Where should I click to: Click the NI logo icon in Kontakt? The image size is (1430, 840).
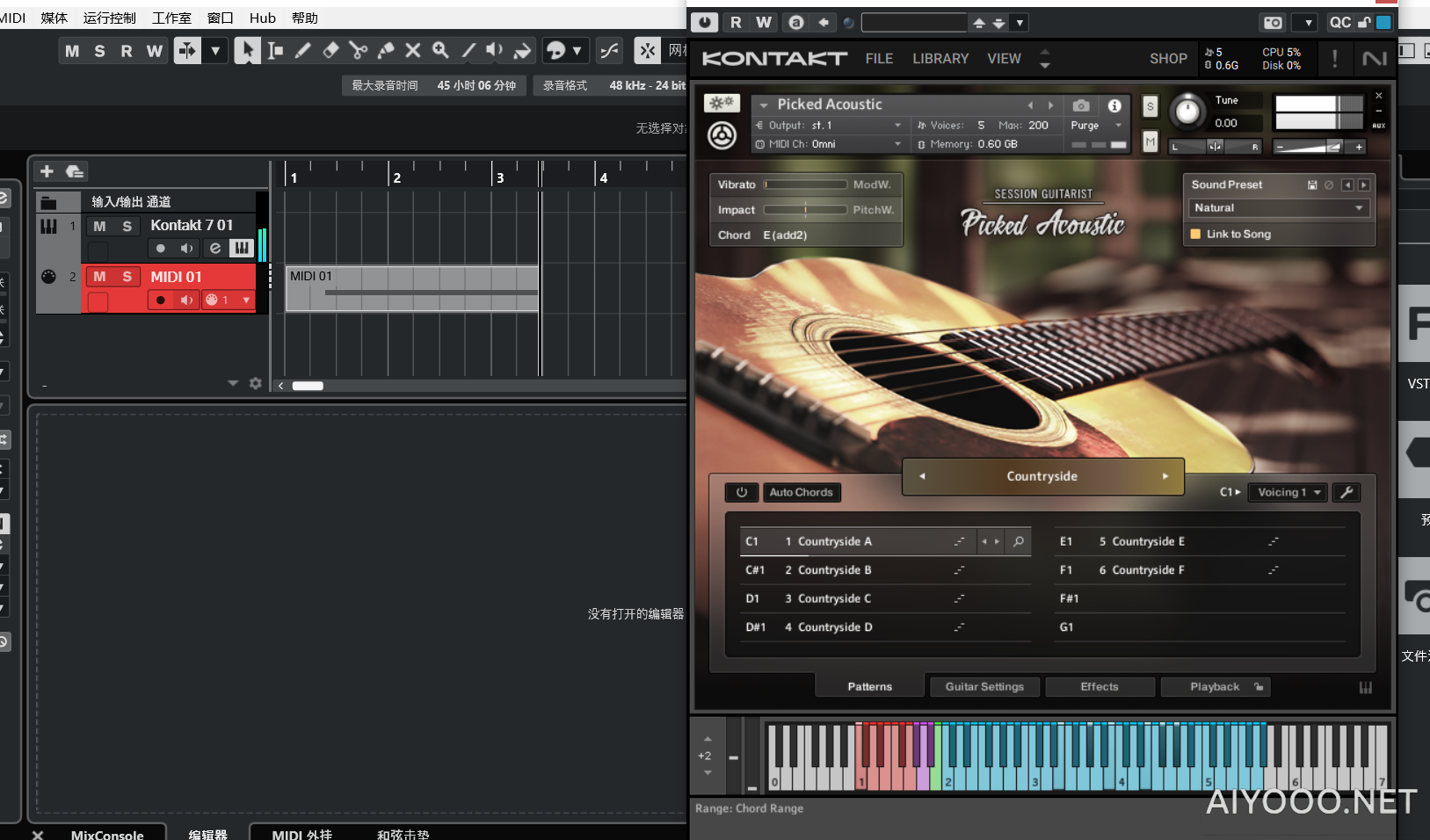(1374, 59)
